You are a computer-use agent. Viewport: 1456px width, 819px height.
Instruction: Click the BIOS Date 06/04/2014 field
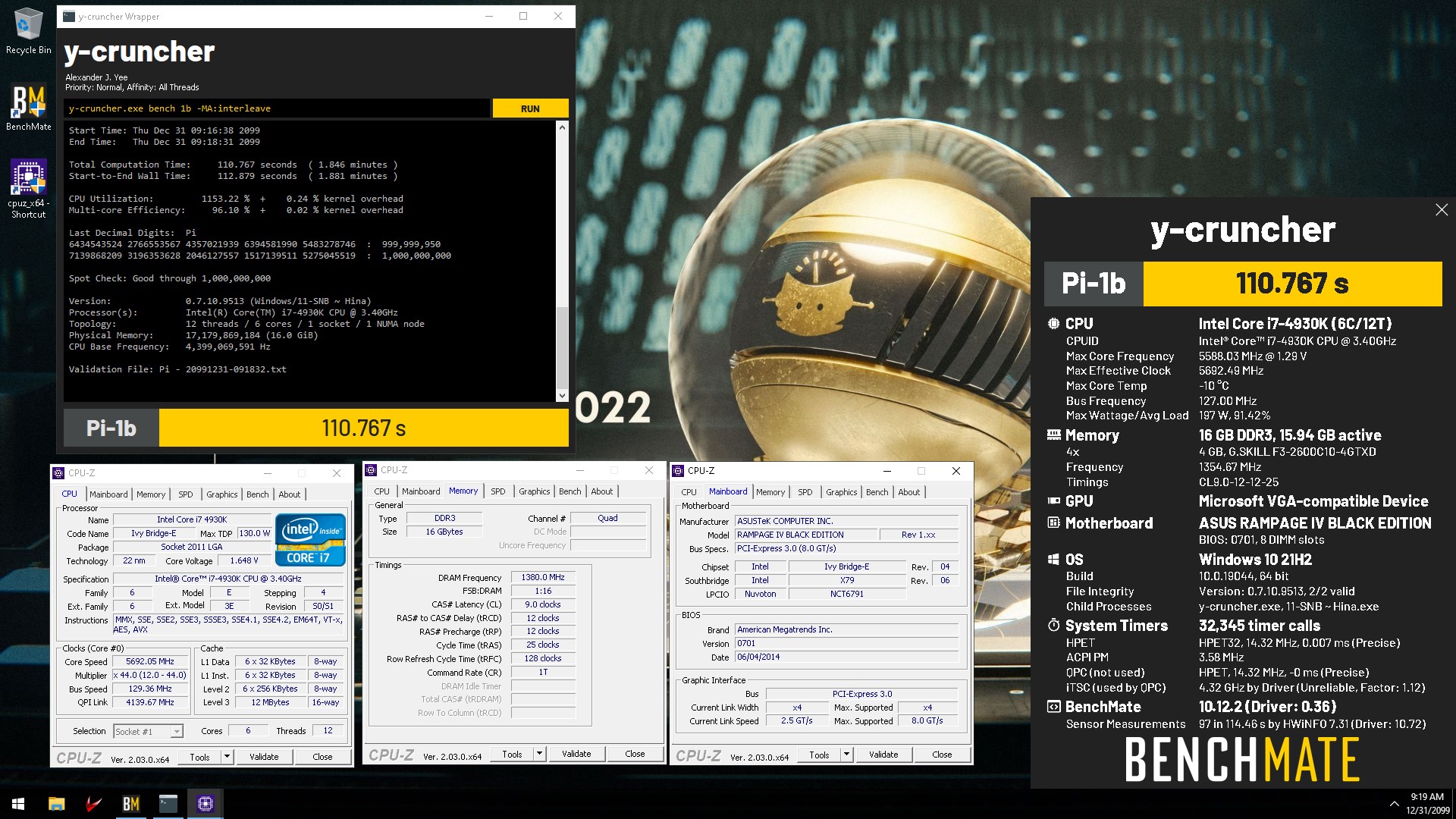(x=846, y=657)
